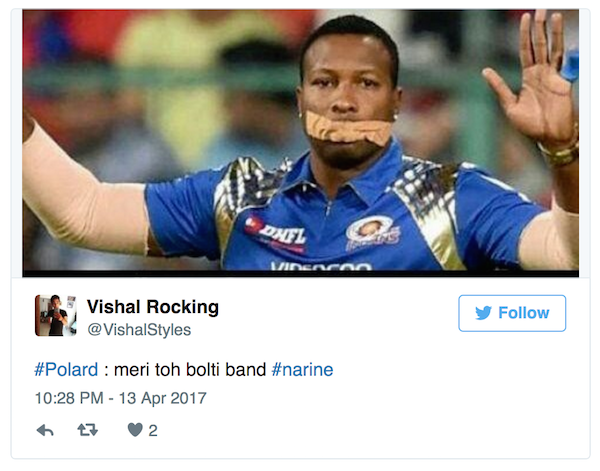This screenshot has width=600, height=471.
Task: Click the Twitter bird icon in Follow button
Action: (483, 313)
